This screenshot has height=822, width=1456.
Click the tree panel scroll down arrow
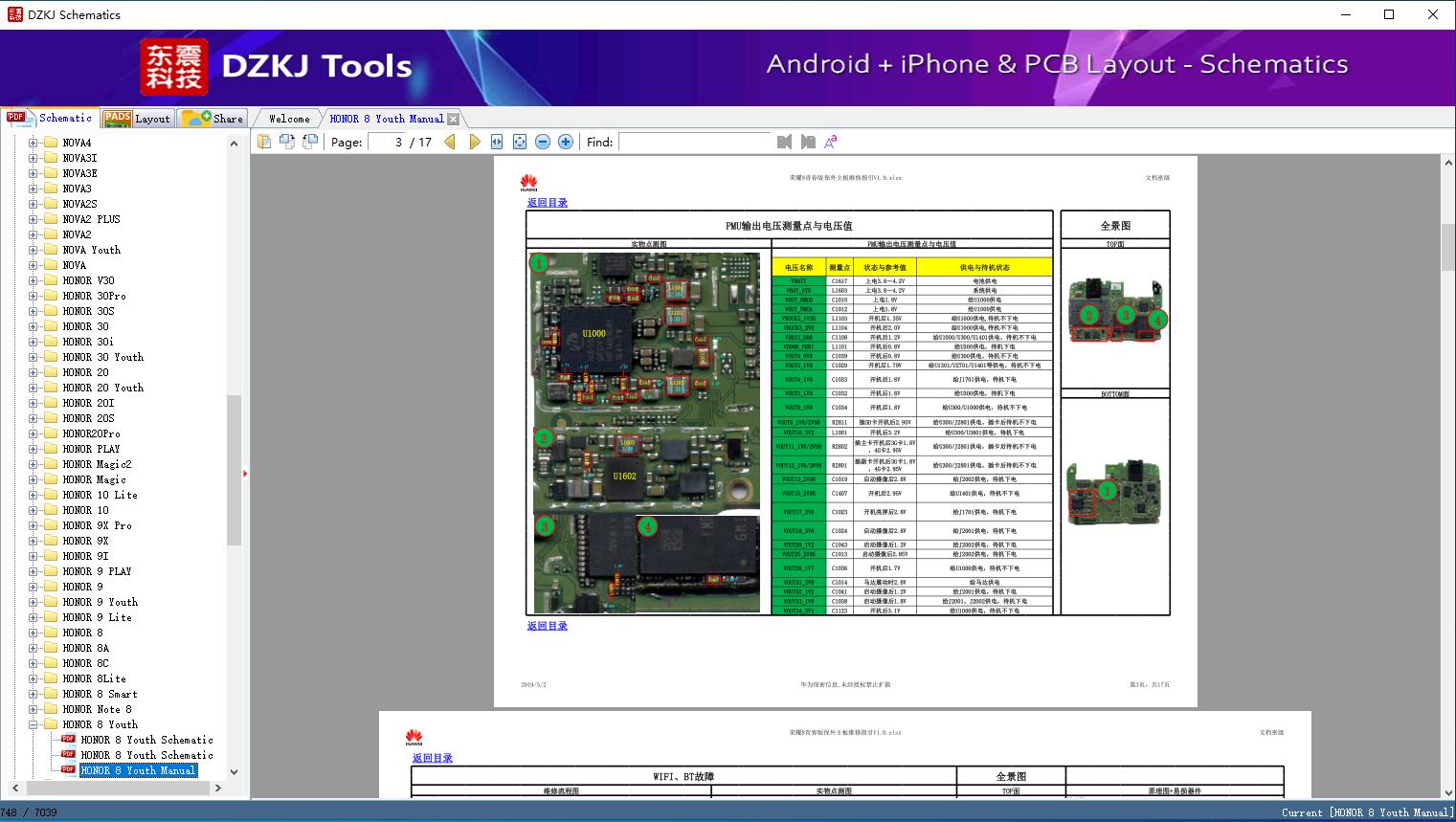point(234,771)
